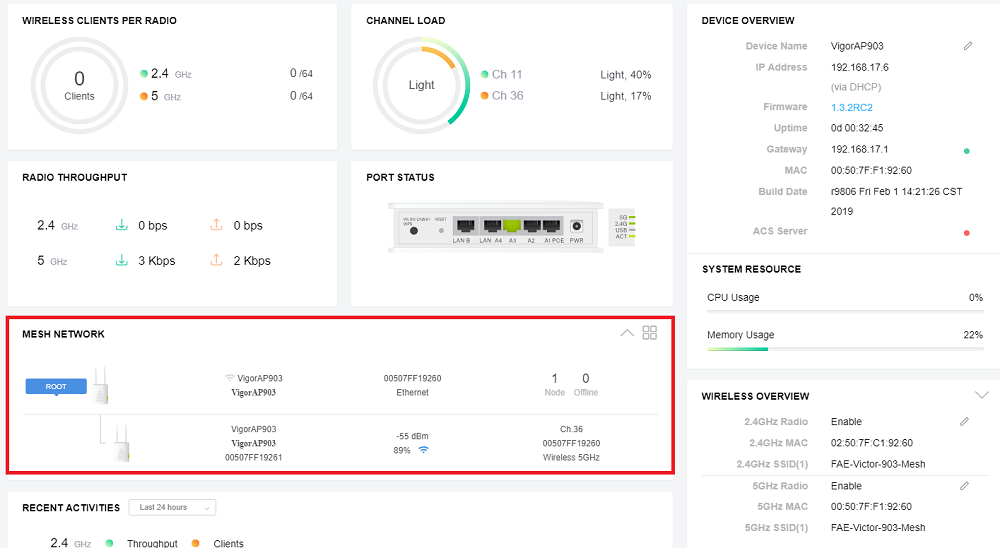Click 5GHz SSID FAE-Victor-903-Mesh value
Image resolution: width=1000 pixels, height=548 pixels.
(878, 528)
